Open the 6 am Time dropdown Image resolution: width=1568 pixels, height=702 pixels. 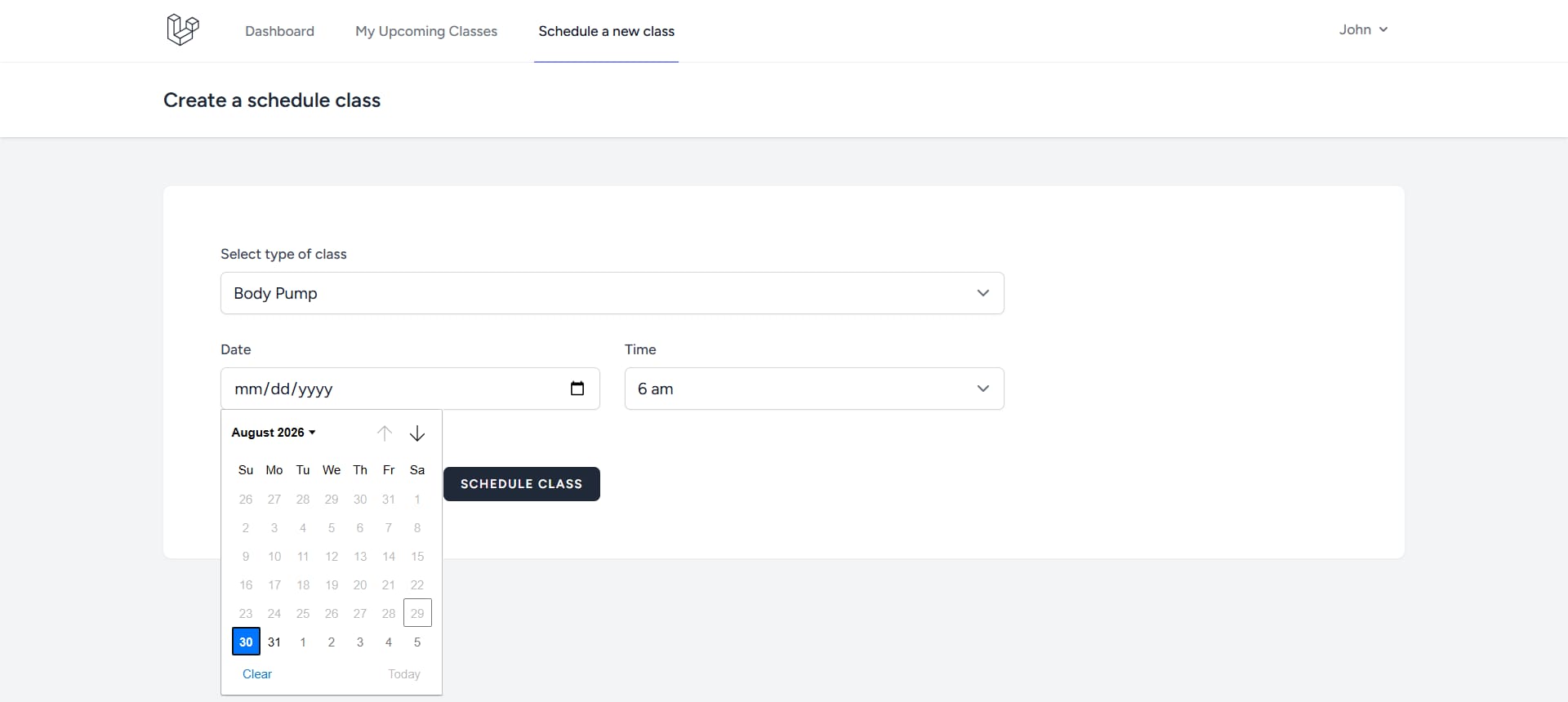[x=814, y=389]
